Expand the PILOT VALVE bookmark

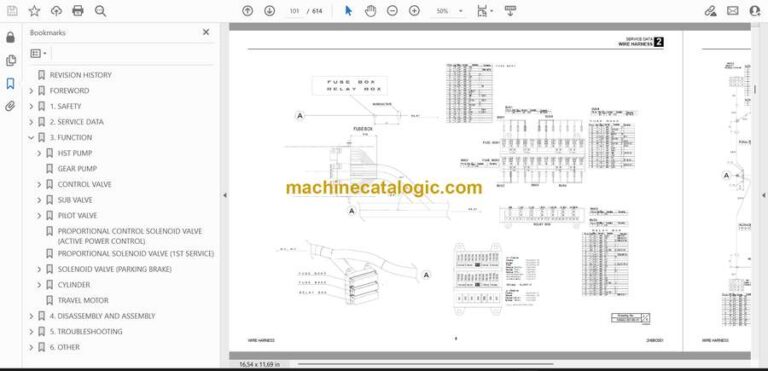39,216
